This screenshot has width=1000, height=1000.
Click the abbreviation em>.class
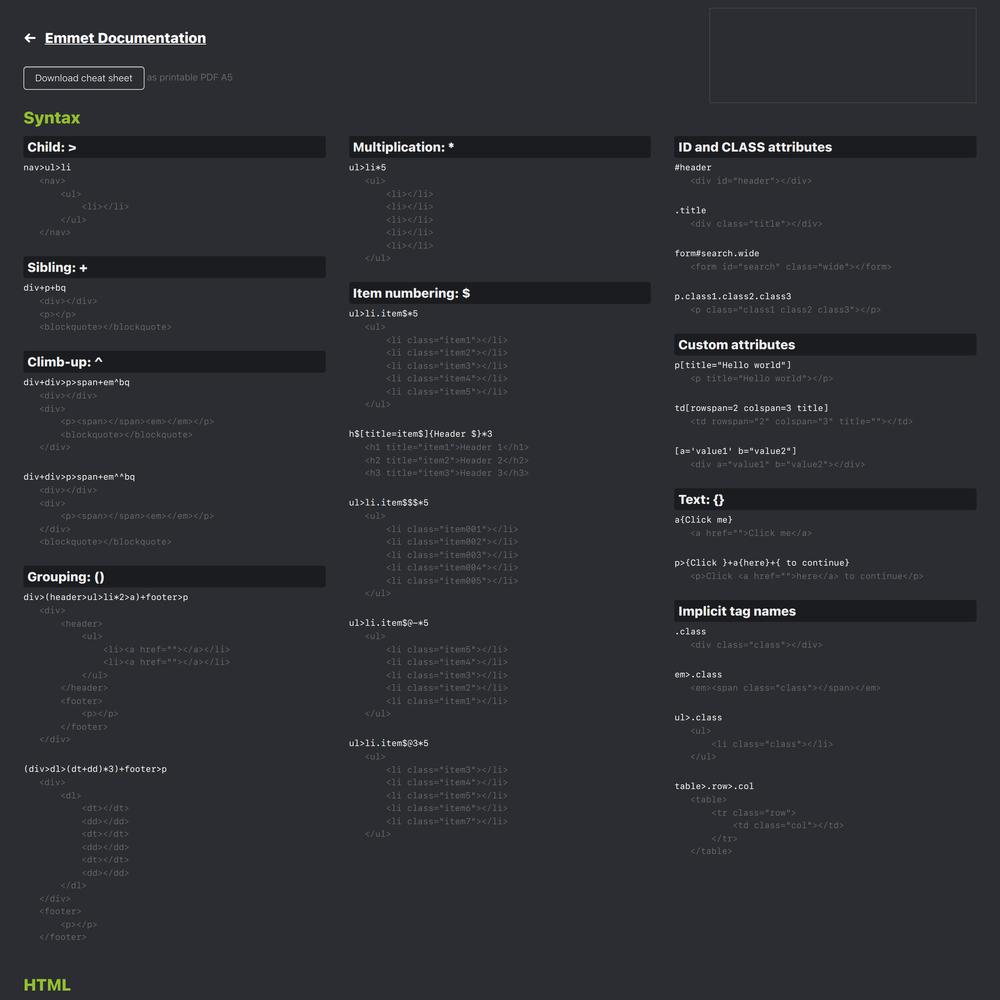pyautogui.click(x=698, y=675)
